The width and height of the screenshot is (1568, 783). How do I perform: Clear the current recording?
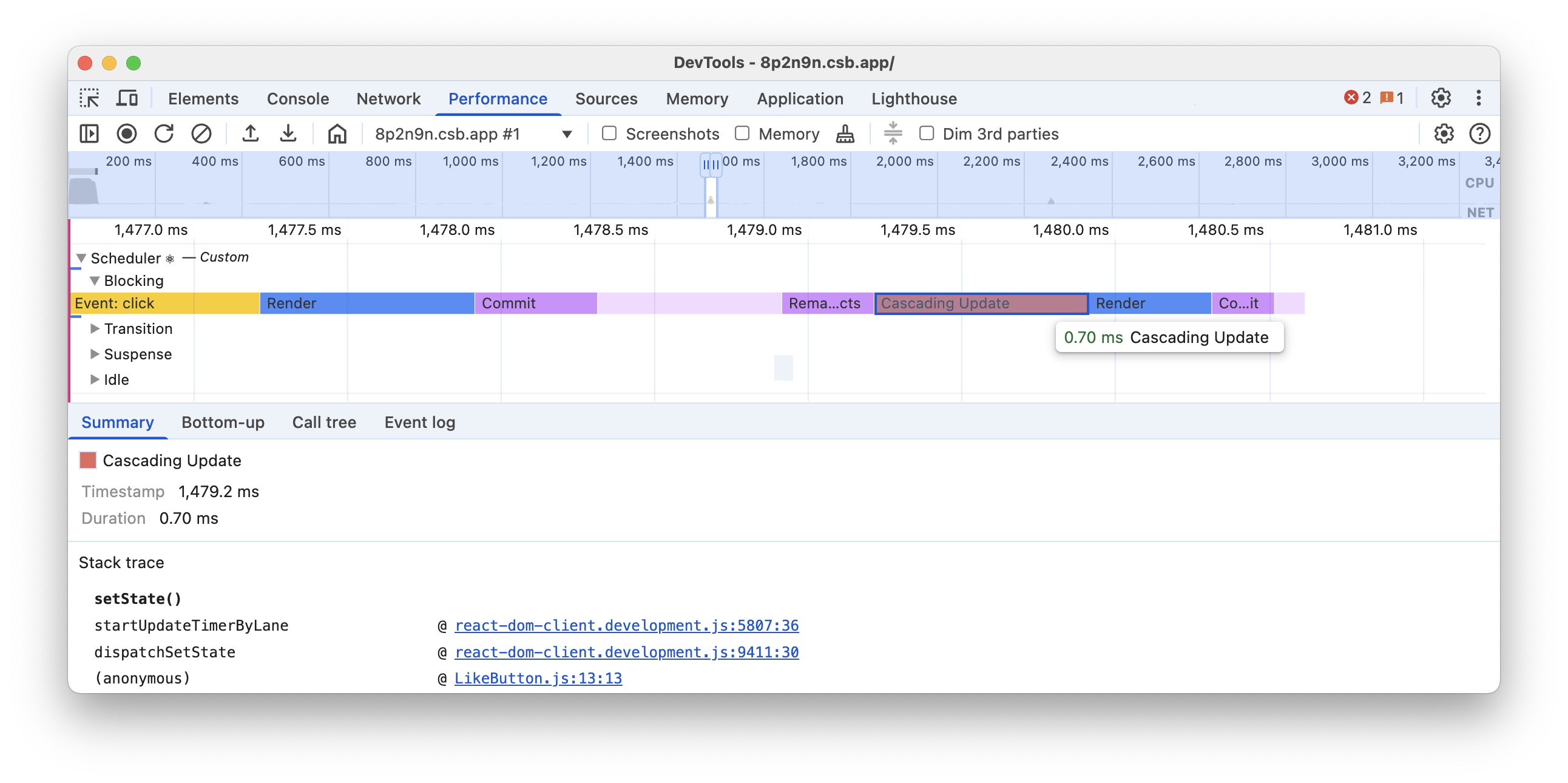[x=201, y=134]
